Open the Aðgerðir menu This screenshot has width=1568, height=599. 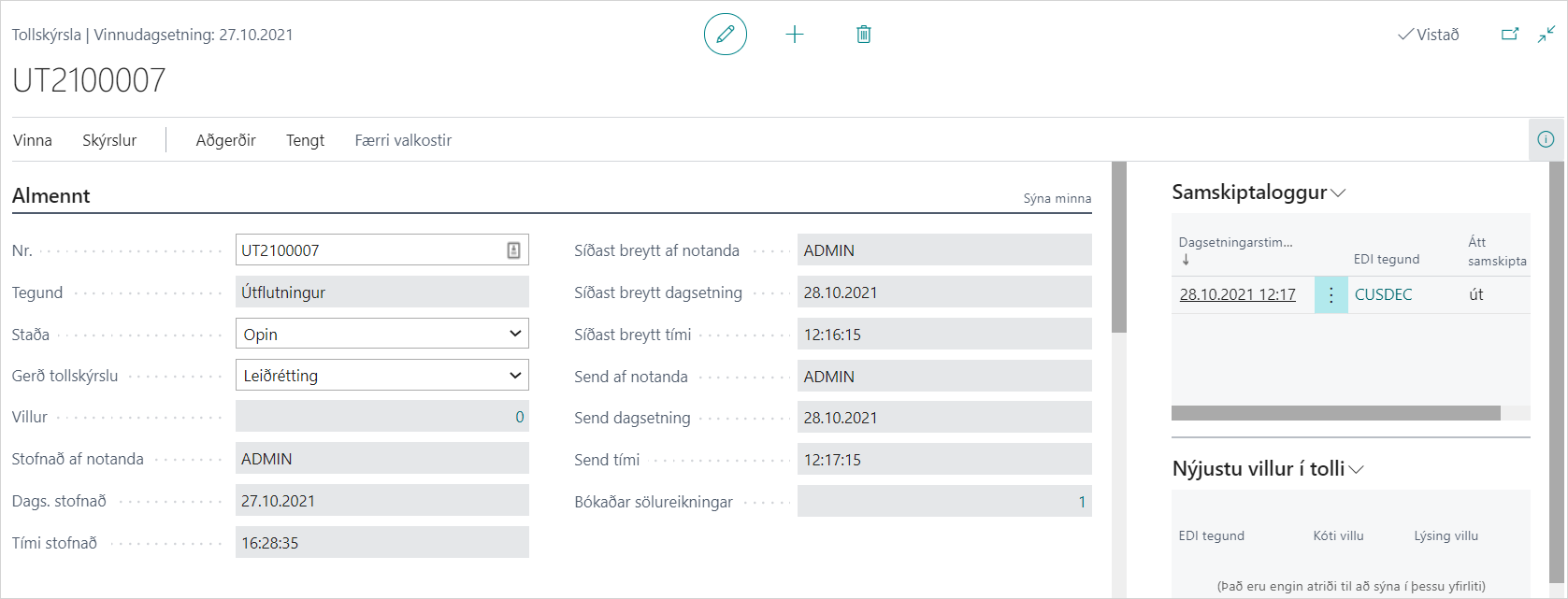point(225,140)
